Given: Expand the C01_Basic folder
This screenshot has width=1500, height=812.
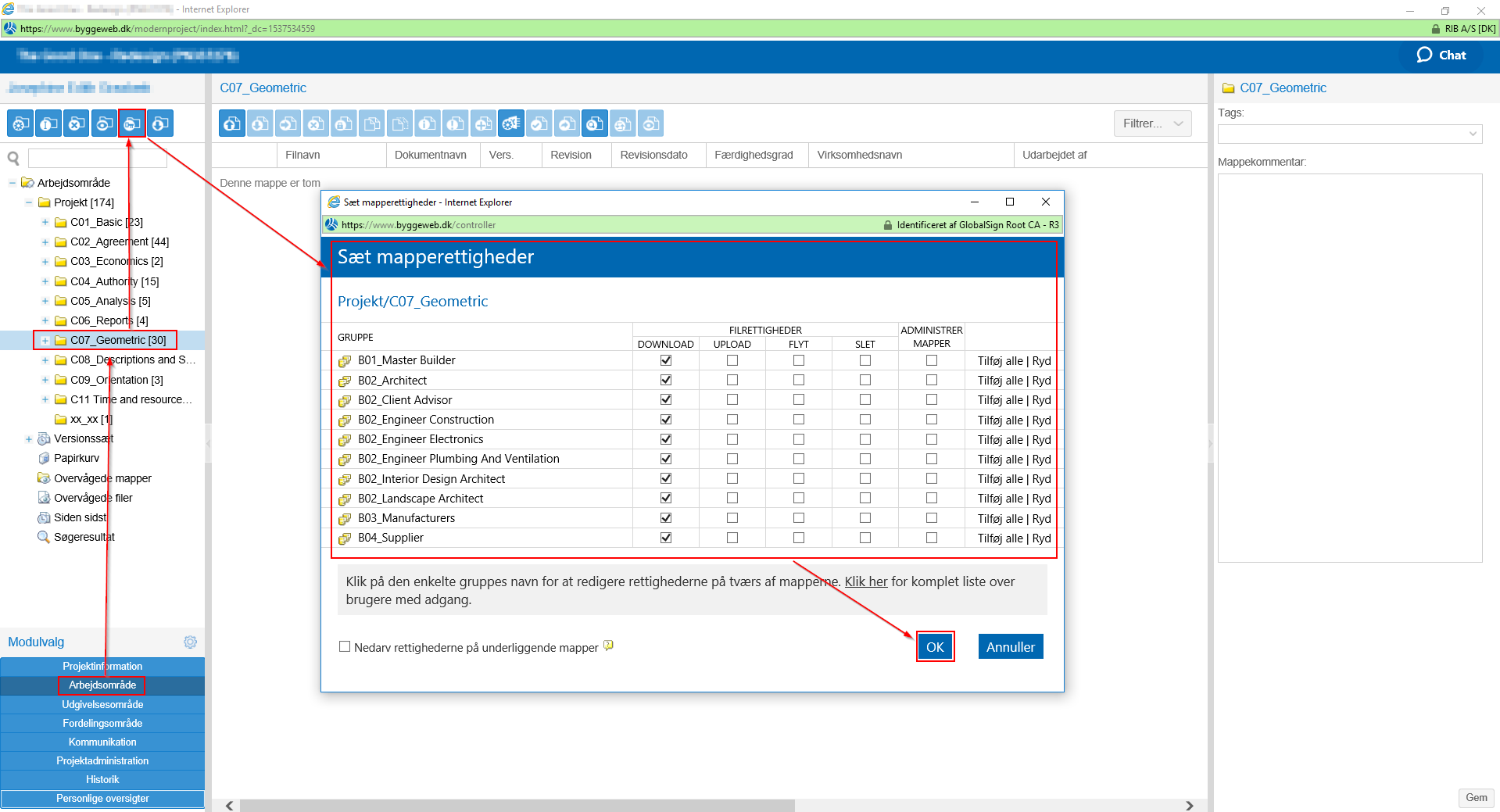Looking at the screenshot, I should (x=45, y=222).
